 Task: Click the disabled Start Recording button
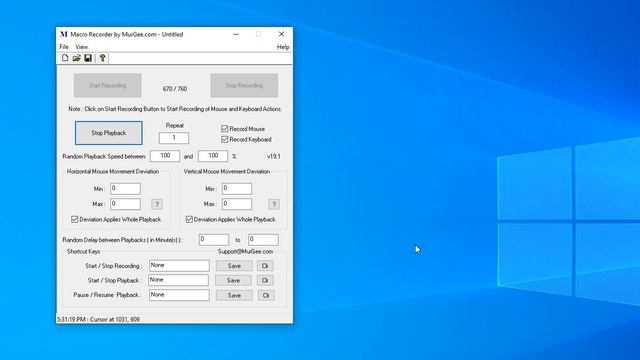click(108, 85)
